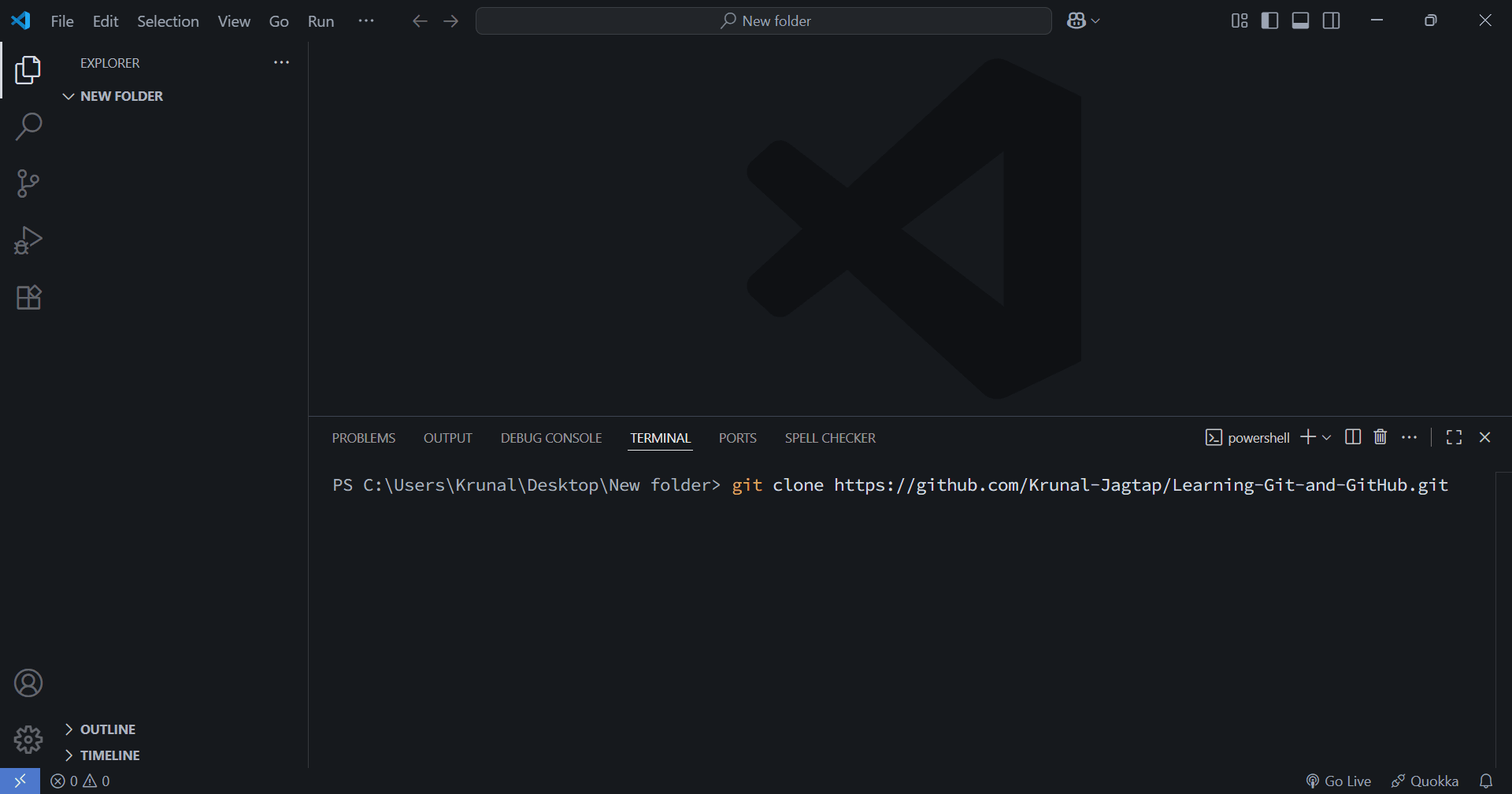Open the Go menu
The width and height of the screenshot is (1512, 794).
pos(279,21)
